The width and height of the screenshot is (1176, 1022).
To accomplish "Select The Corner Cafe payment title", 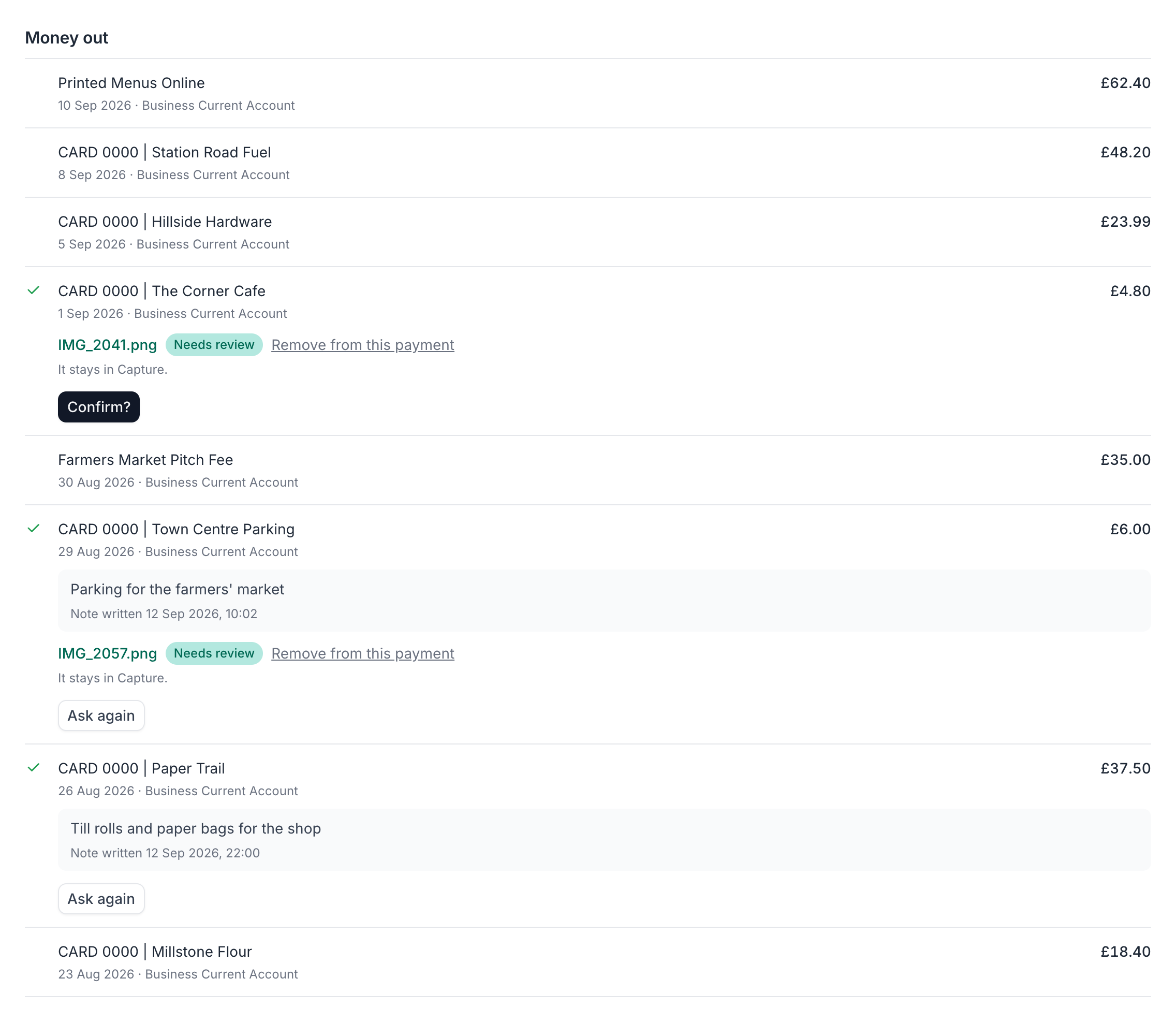I will coord(161,291).
